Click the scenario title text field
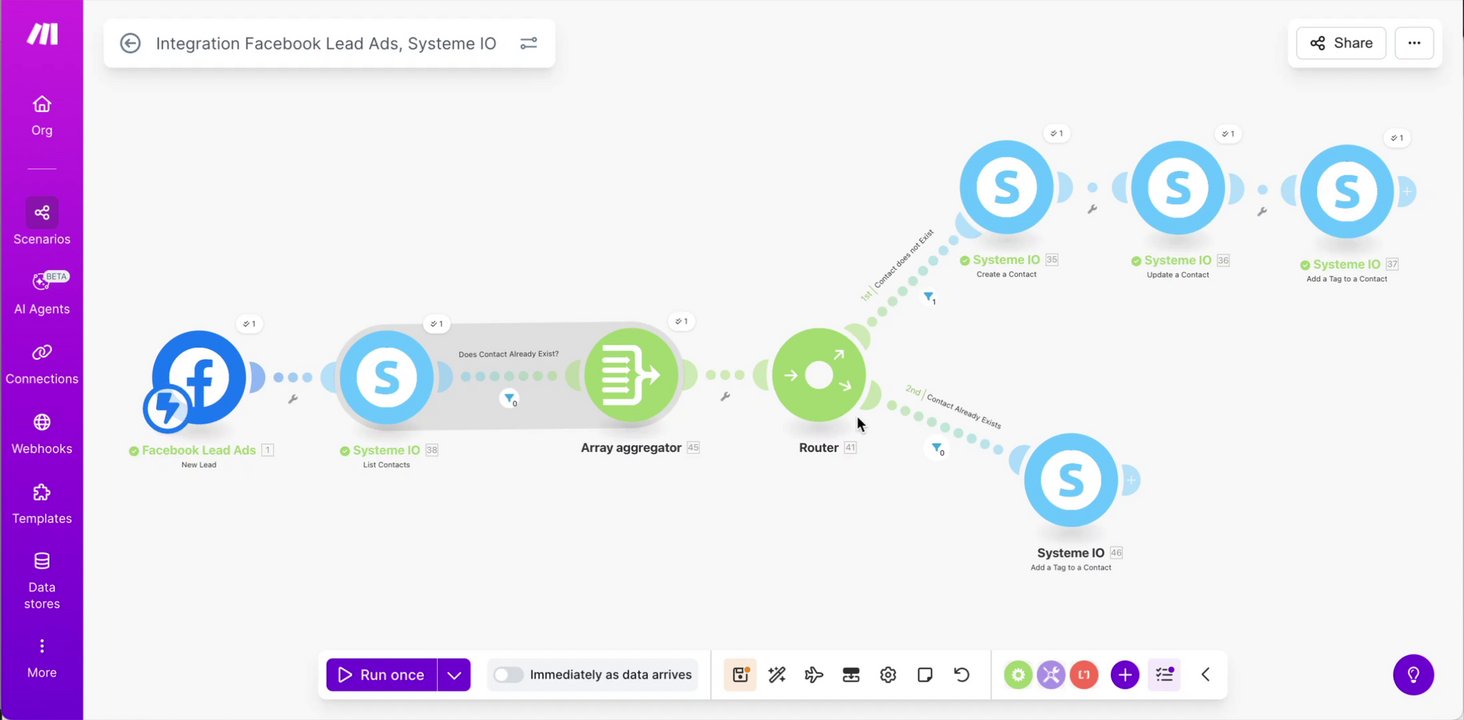Screen dimensions: 1464x720 coord(326,43)
